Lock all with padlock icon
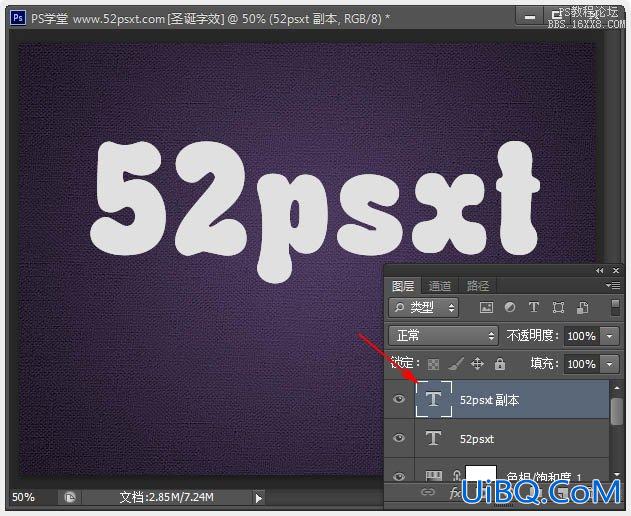 pos(500,364)
